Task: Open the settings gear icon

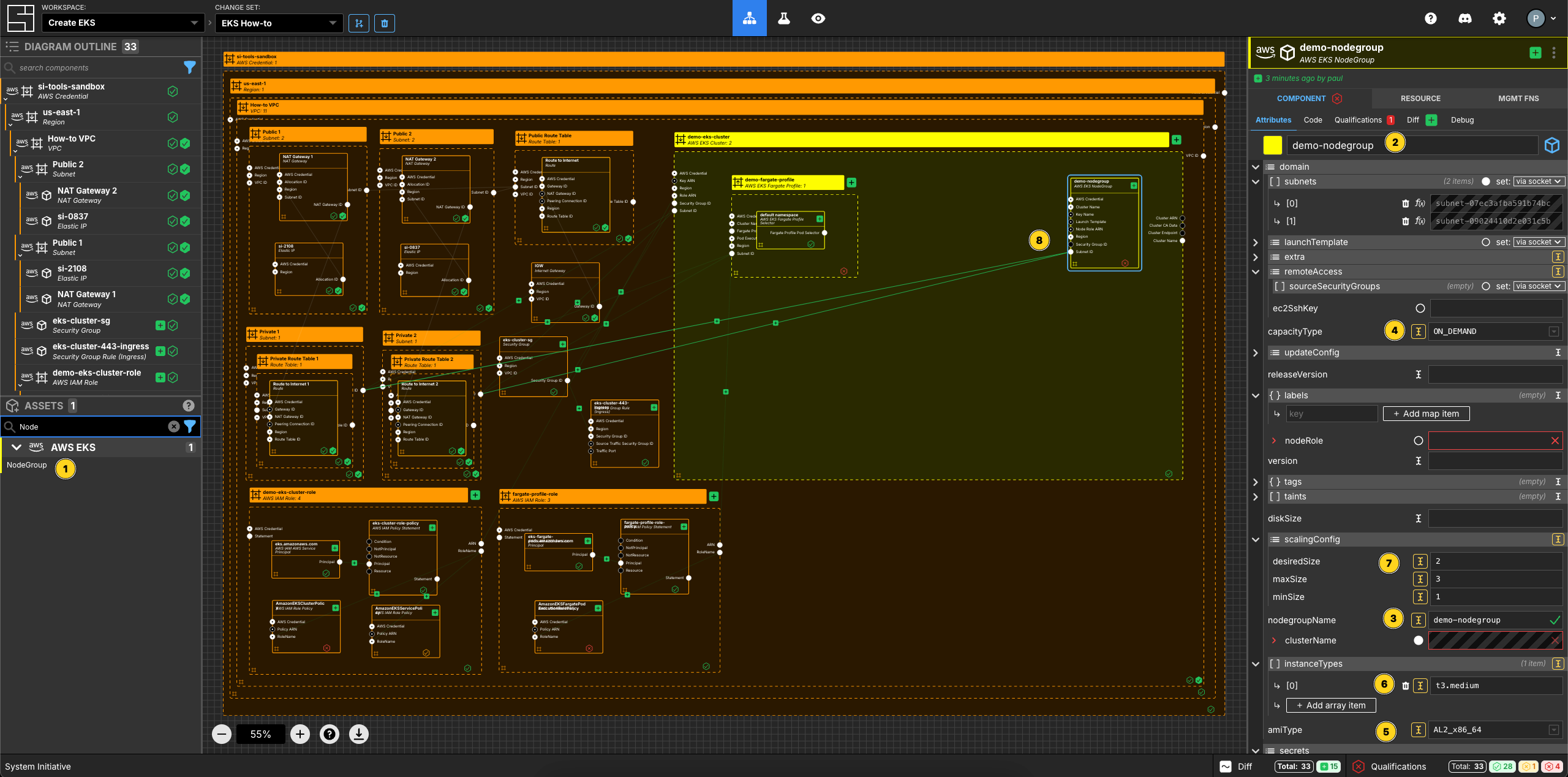Action: pos(1499,18)
